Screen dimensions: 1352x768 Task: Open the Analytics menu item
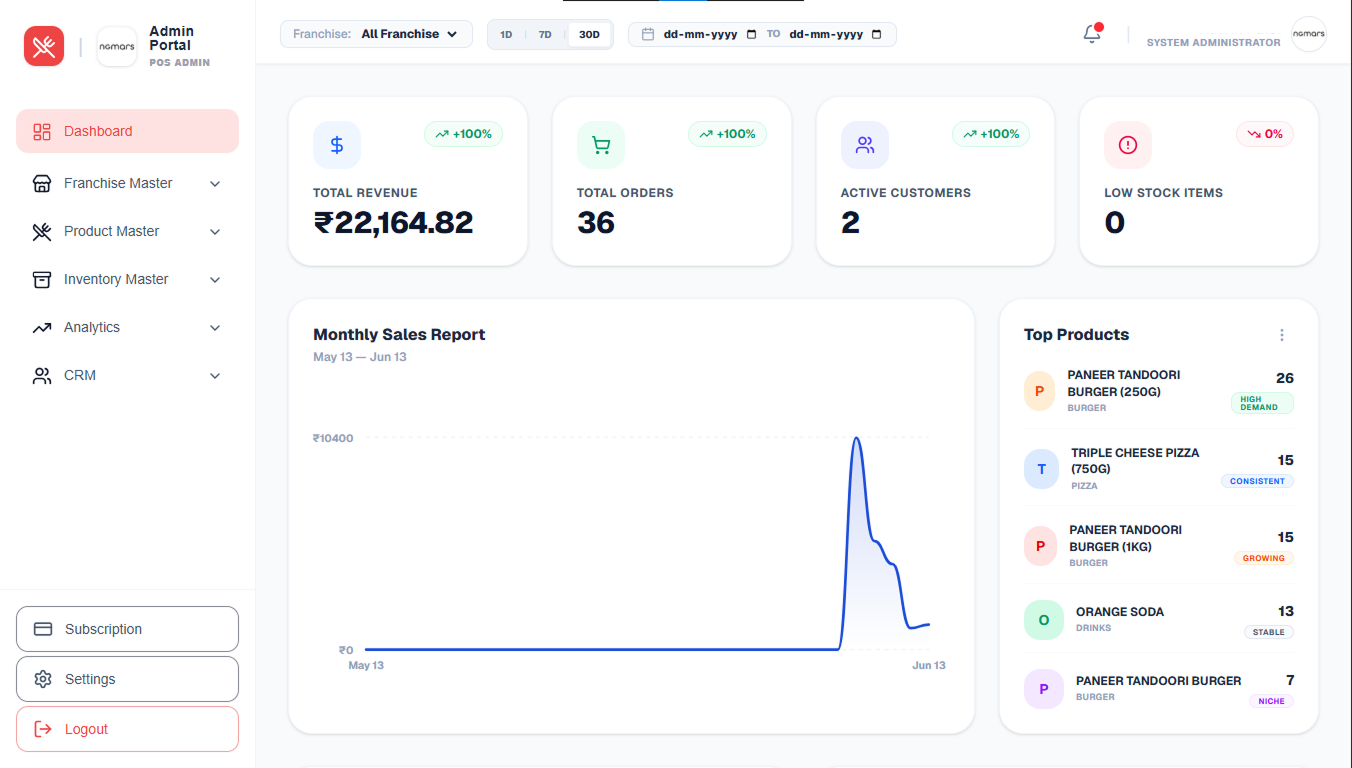pyautogui.click(x=127, y=328)
